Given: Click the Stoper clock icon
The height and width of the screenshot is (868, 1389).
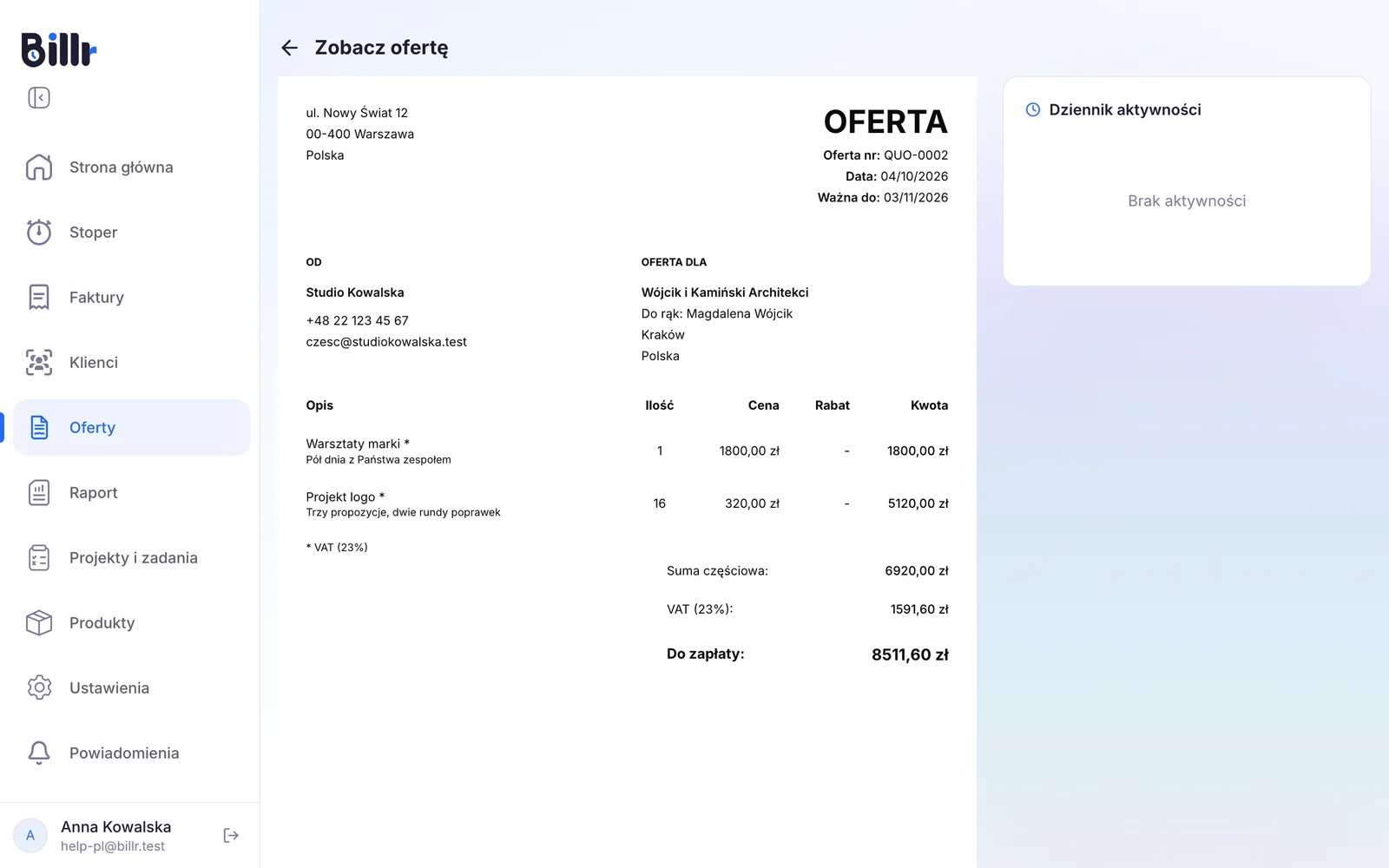Looking at the screenshot, I should tap(39, 232).
